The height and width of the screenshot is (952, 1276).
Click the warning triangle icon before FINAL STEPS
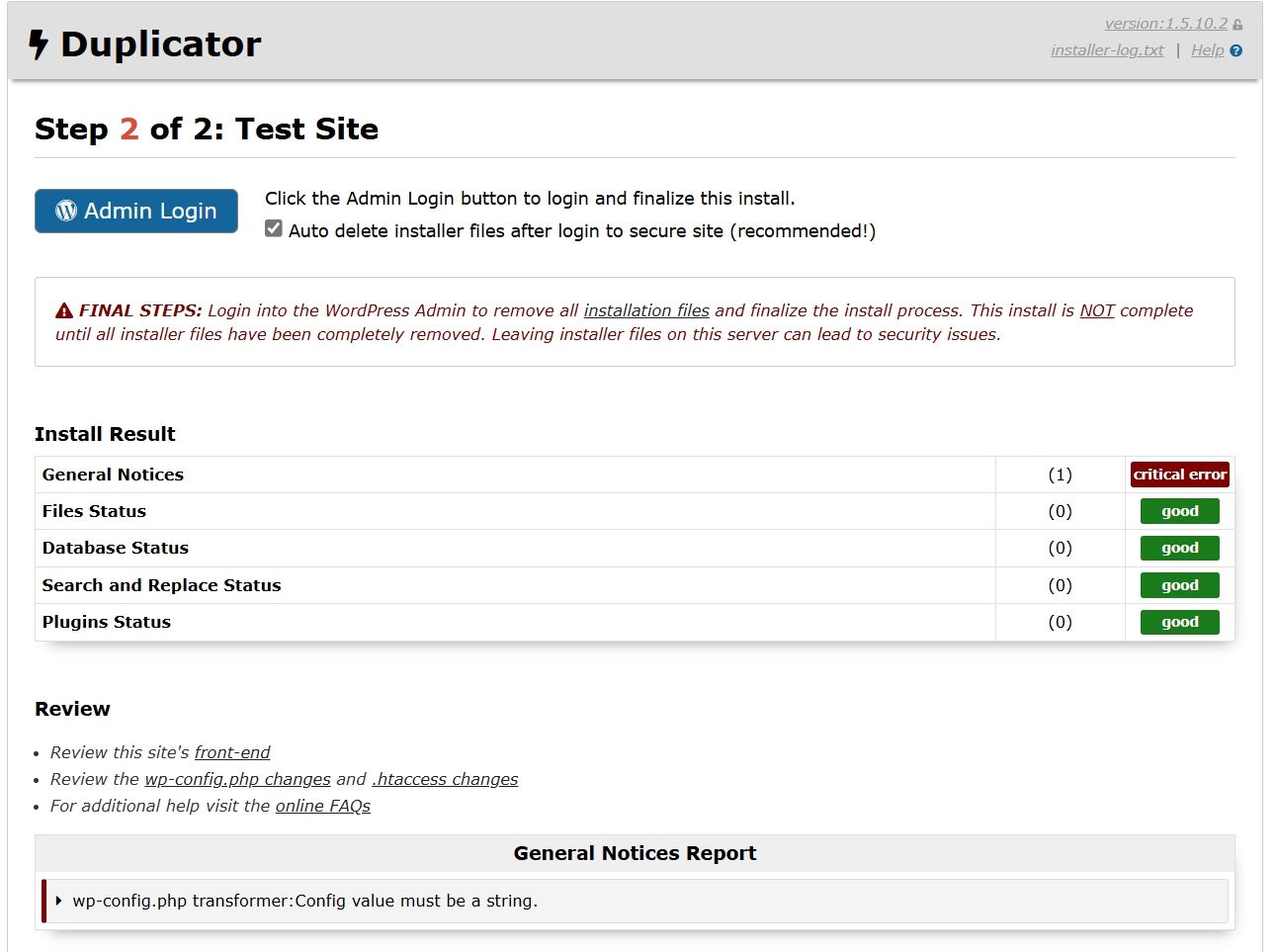pyautogui.click(x=64, y=310)
